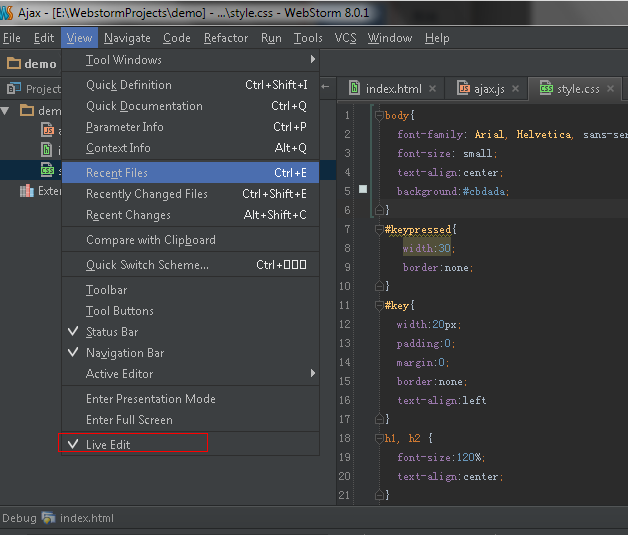Screen dimensions: 628x535
Task: Click the fold end marker on line 6
Action: 379,210
